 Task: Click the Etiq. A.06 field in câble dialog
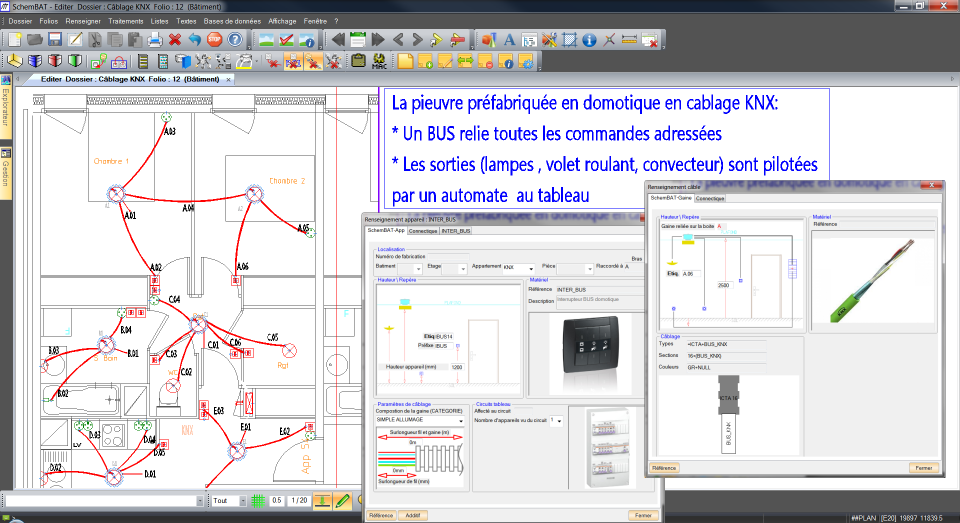coord(691,274)
